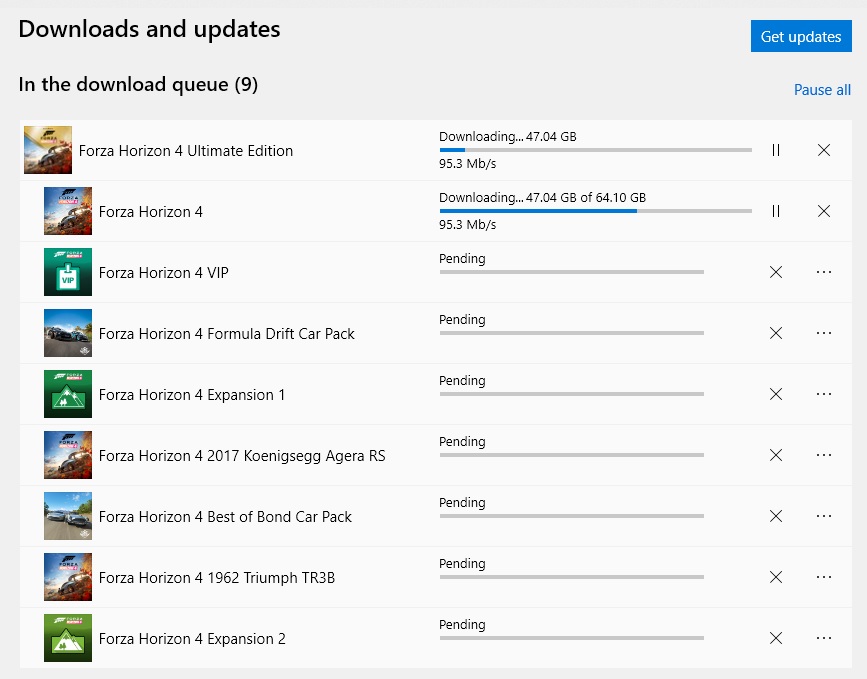Open Forza Horizon 4 Ultimate Edition thumbnail
867x679 pixels.
48,150
